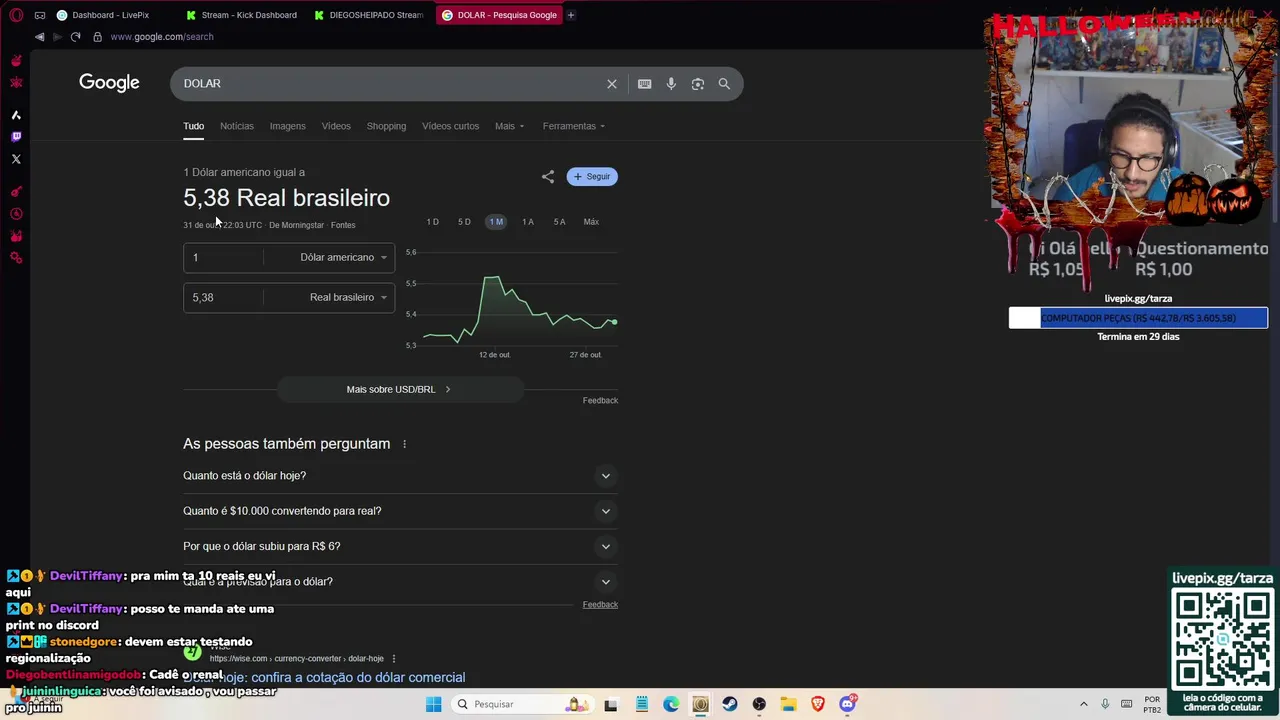The image size is (1280, 720).
Task: Open the Opera GX menu logo
Action: coord(16,15)
